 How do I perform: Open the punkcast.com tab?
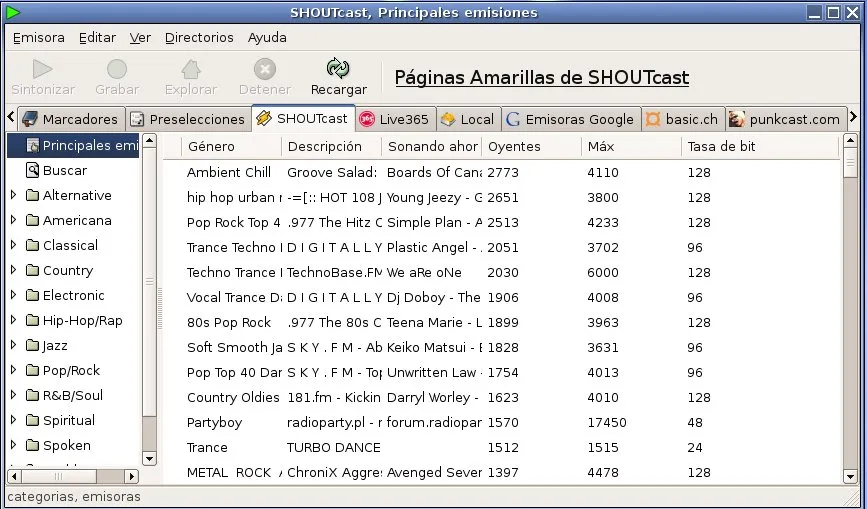785,119
